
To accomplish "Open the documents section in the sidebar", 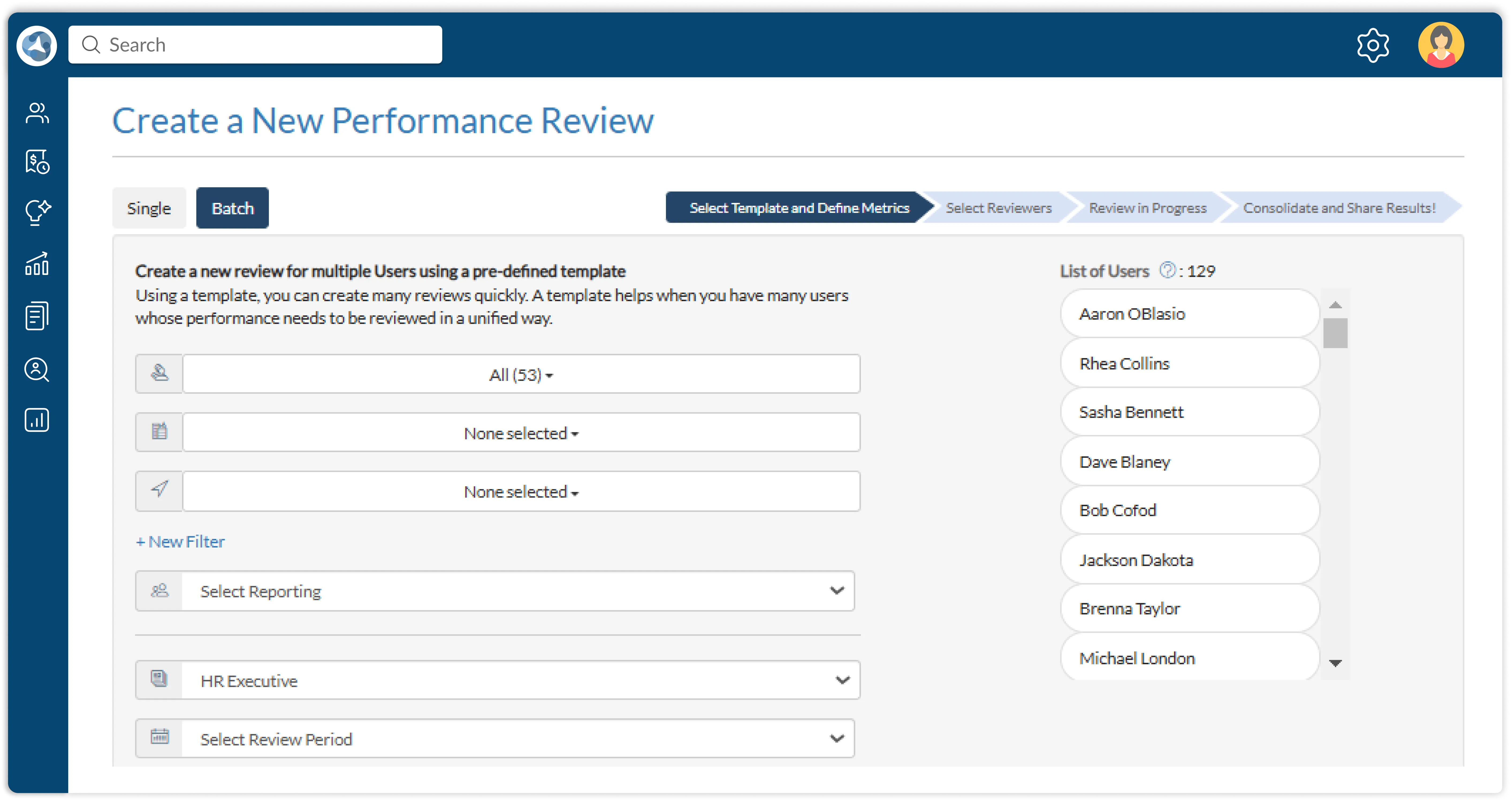I will coord(36,315).
